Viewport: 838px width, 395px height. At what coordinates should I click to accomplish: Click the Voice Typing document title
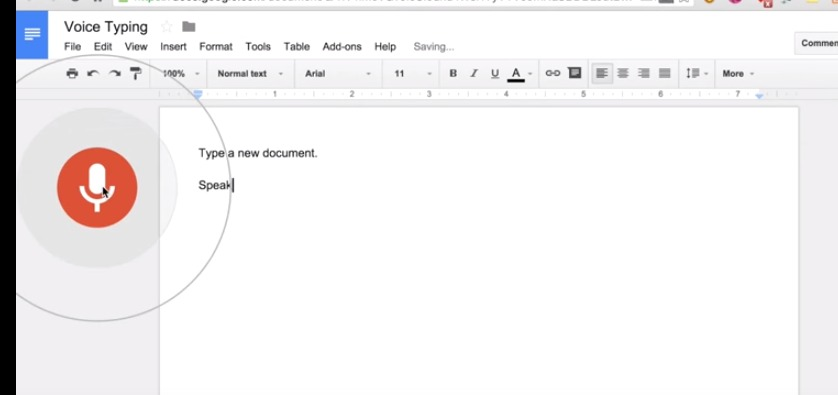(106, 27)
